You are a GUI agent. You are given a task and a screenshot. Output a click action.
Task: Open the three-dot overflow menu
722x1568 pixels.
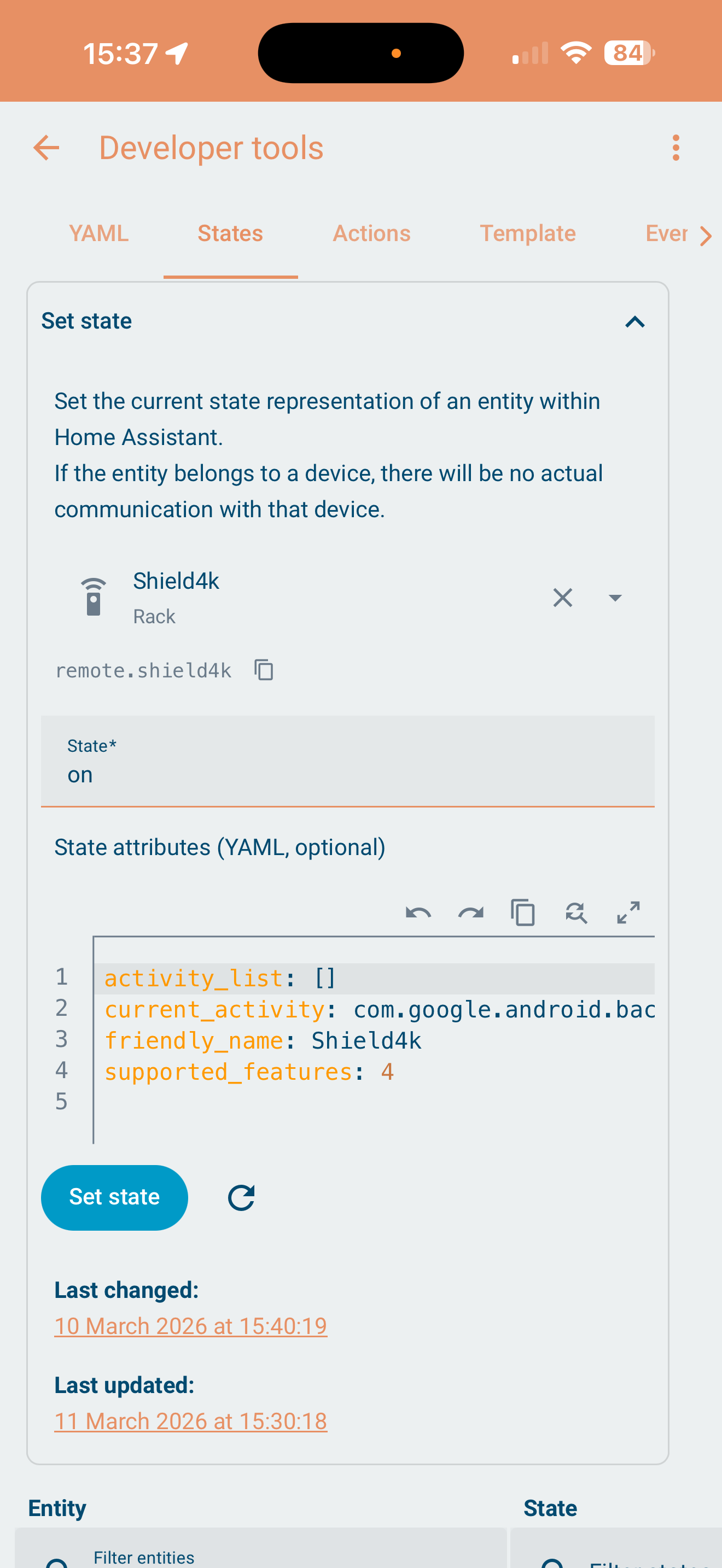click(x=675, y=148)
